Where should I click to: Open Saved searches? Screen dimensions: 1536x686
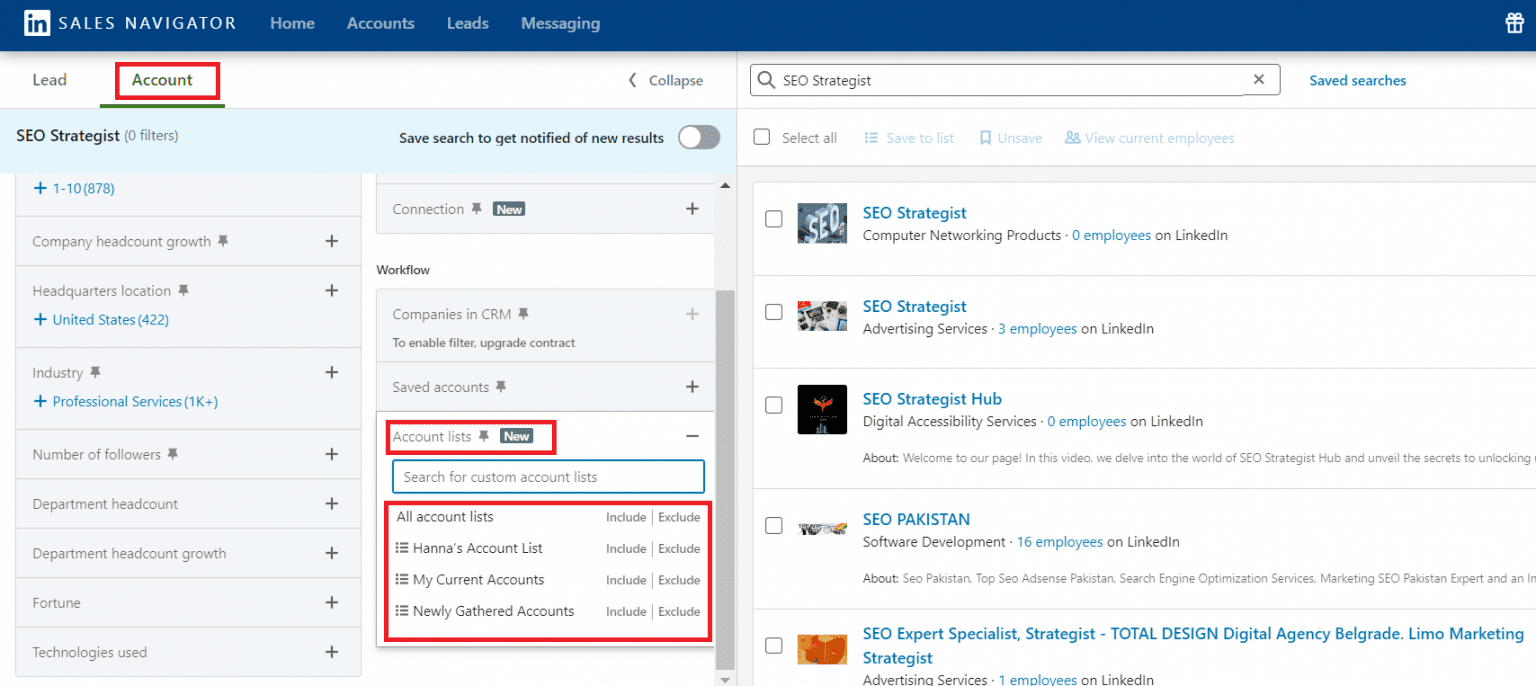point(1357,80)
